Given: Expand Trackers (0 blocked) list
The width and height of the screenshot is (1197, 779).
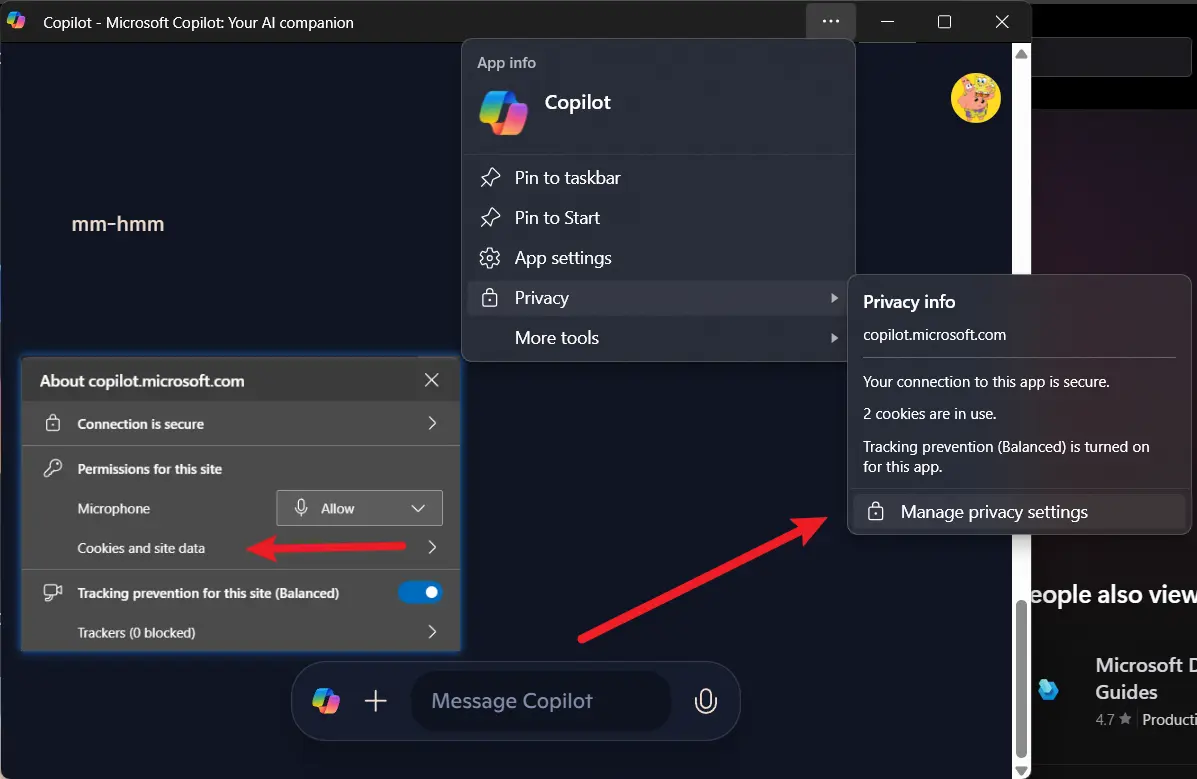Looking at the screenshot, I should coord(240,632).
